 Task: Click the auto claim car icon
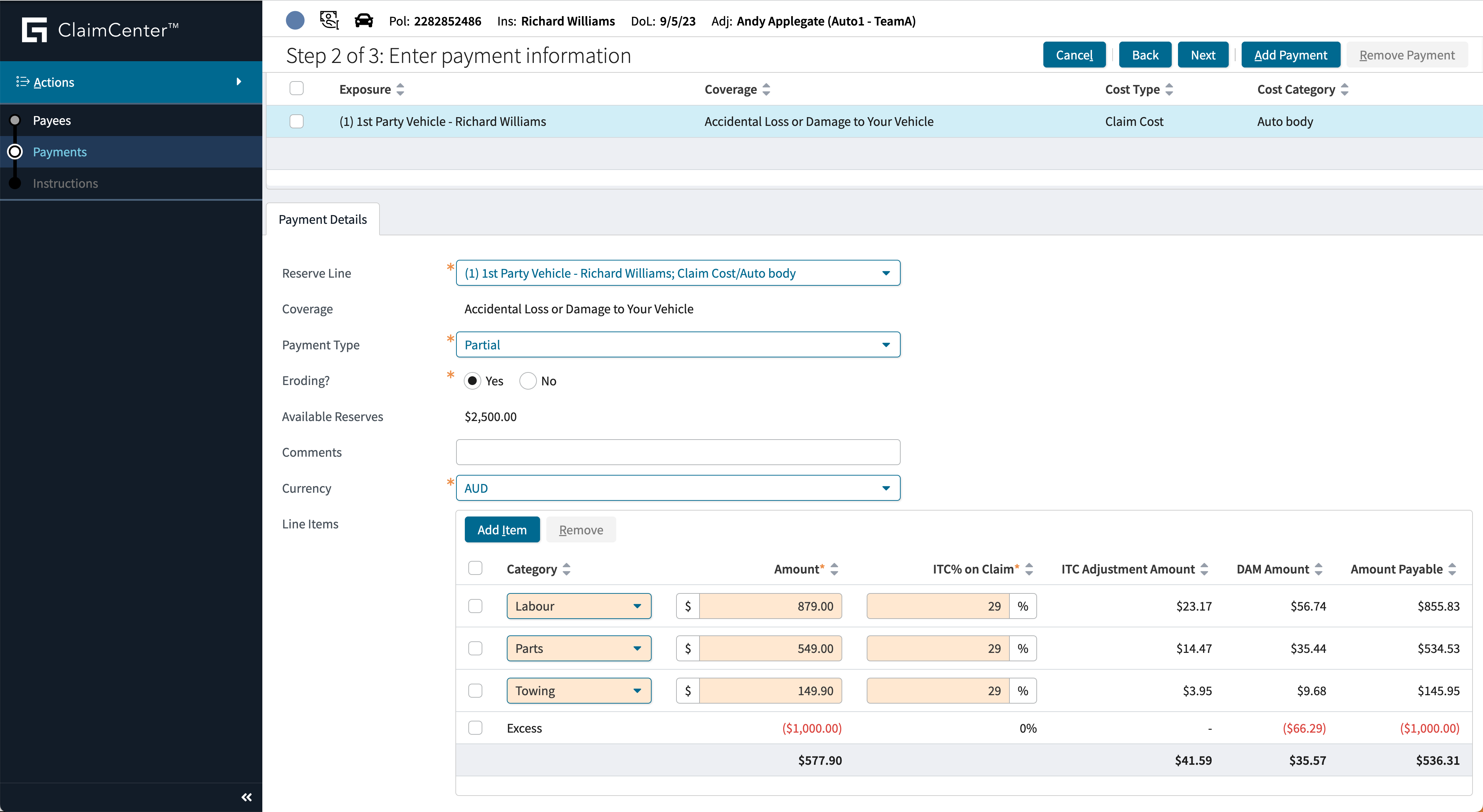(x=363, y=21)
